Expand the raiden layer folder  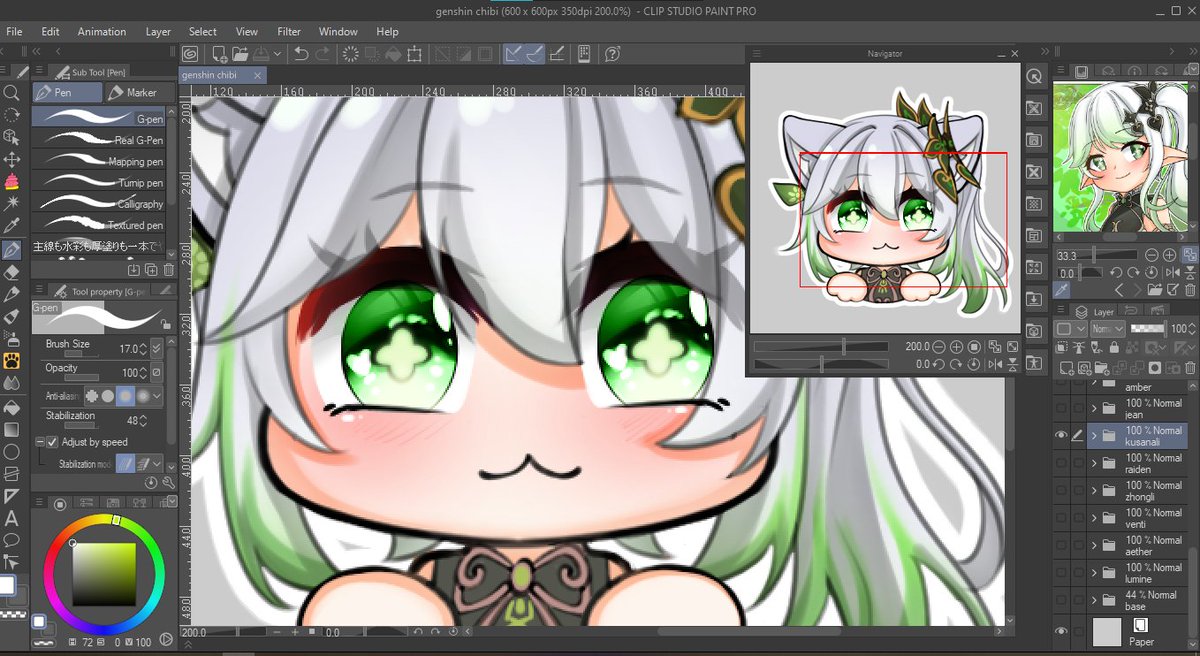point(1094,463)
